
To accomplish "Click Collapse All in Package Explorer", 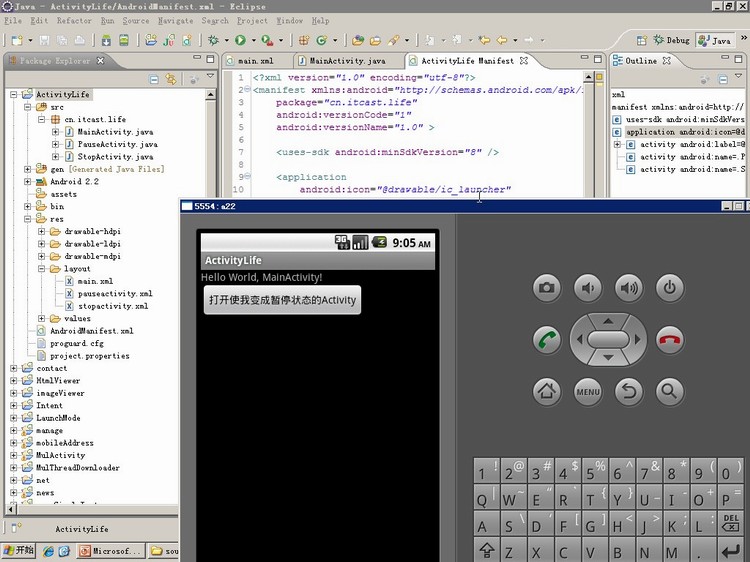I will (154, 79).
